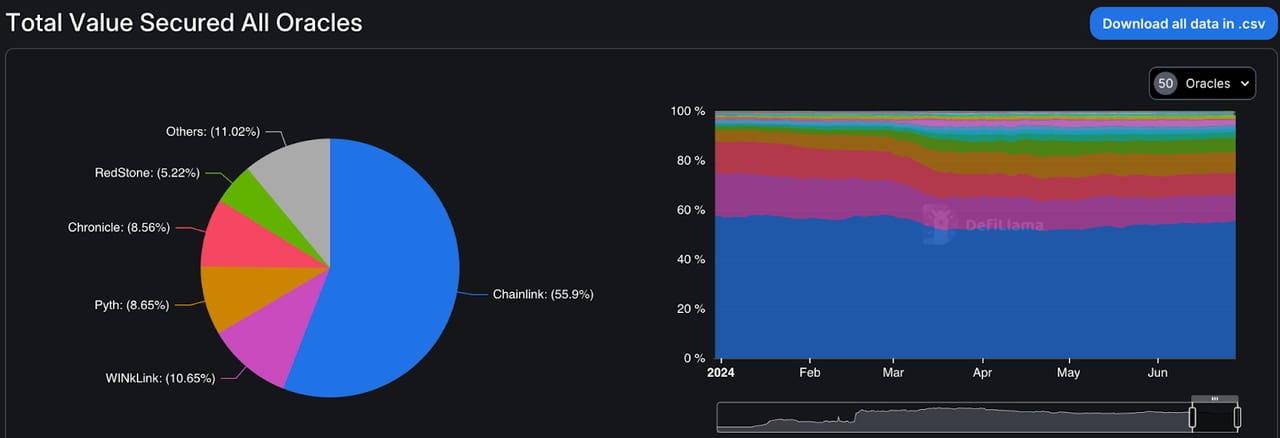Click the 'May' x-axis label
1280x438 pixels.
[x=1069, y=373]
